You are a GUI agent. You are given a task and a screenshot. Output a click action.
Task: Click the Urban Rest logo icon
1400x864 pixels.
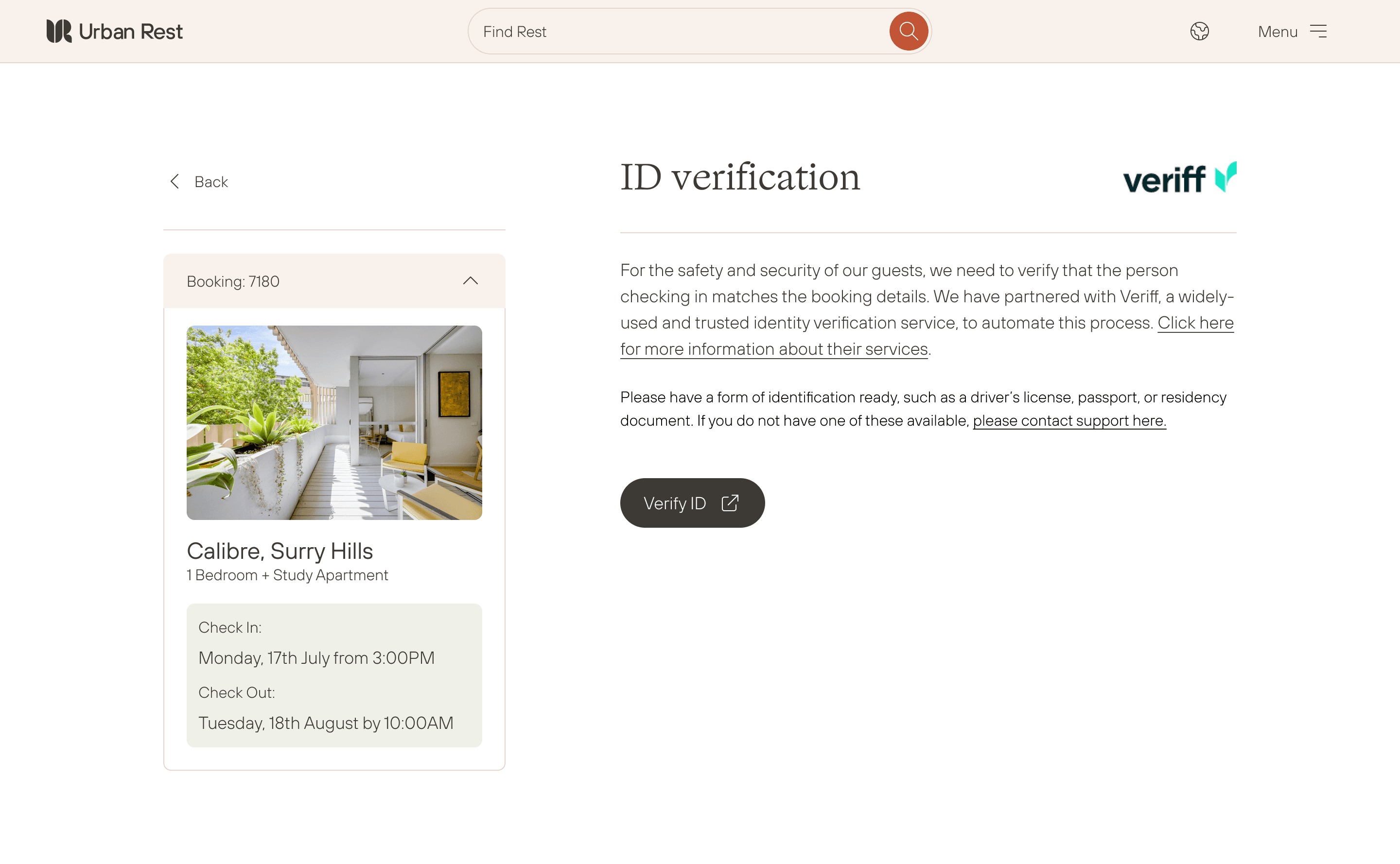[x=59, y=31]
